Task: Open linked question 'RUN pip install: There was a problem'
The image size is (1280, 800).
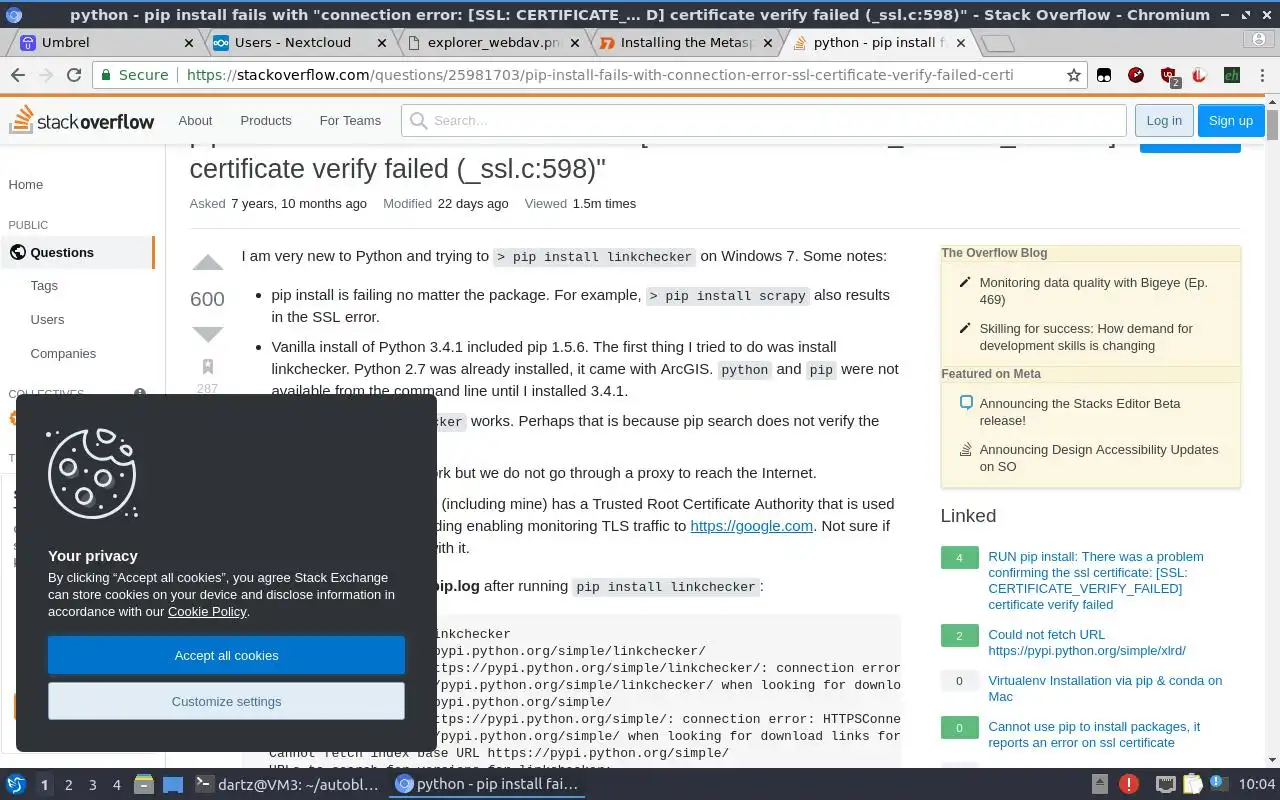Action: (1095, 580)
